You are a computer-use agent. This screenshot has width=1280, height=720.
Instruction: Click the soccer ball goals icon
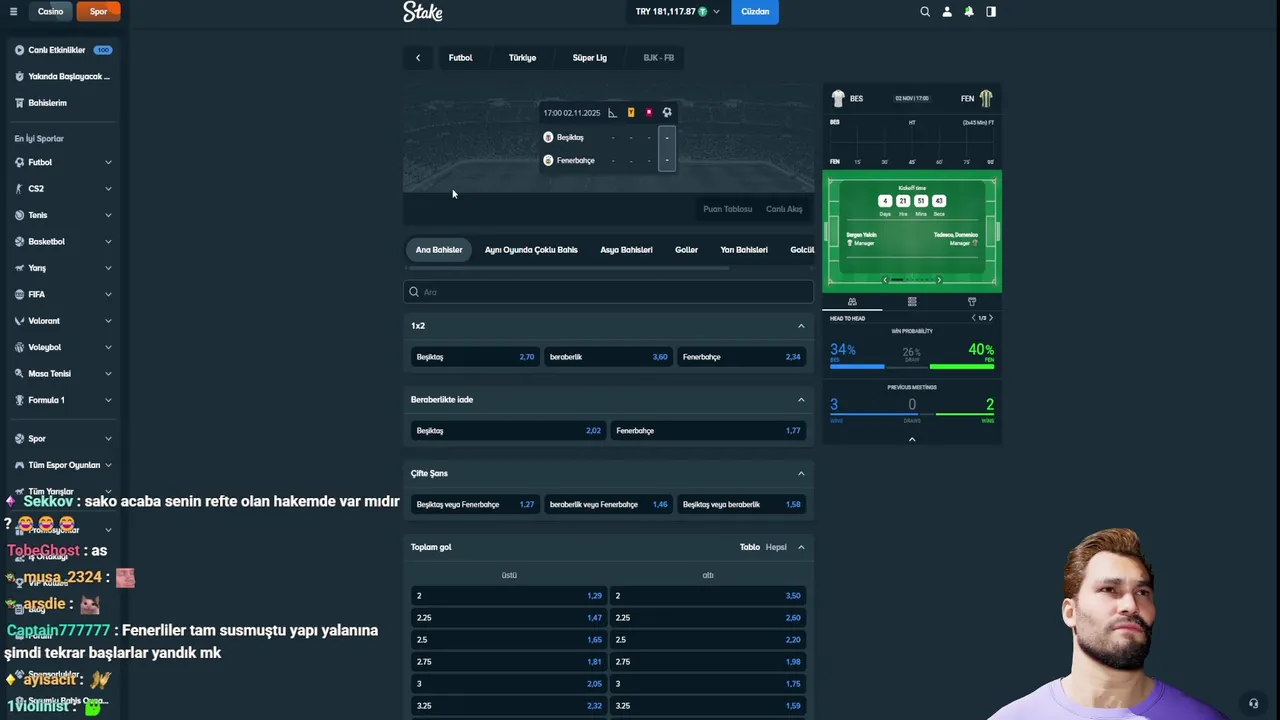click(667, 113)
